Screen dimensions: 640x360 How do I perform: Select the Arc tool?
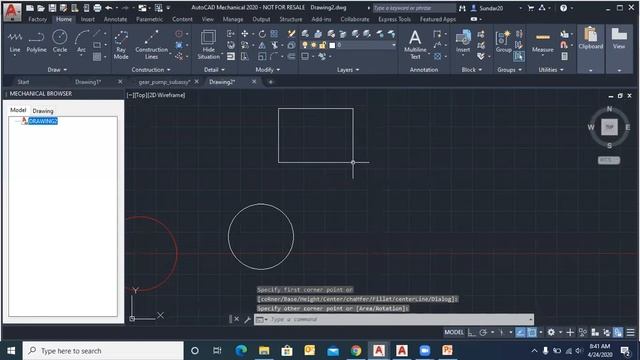click(82, 42)
